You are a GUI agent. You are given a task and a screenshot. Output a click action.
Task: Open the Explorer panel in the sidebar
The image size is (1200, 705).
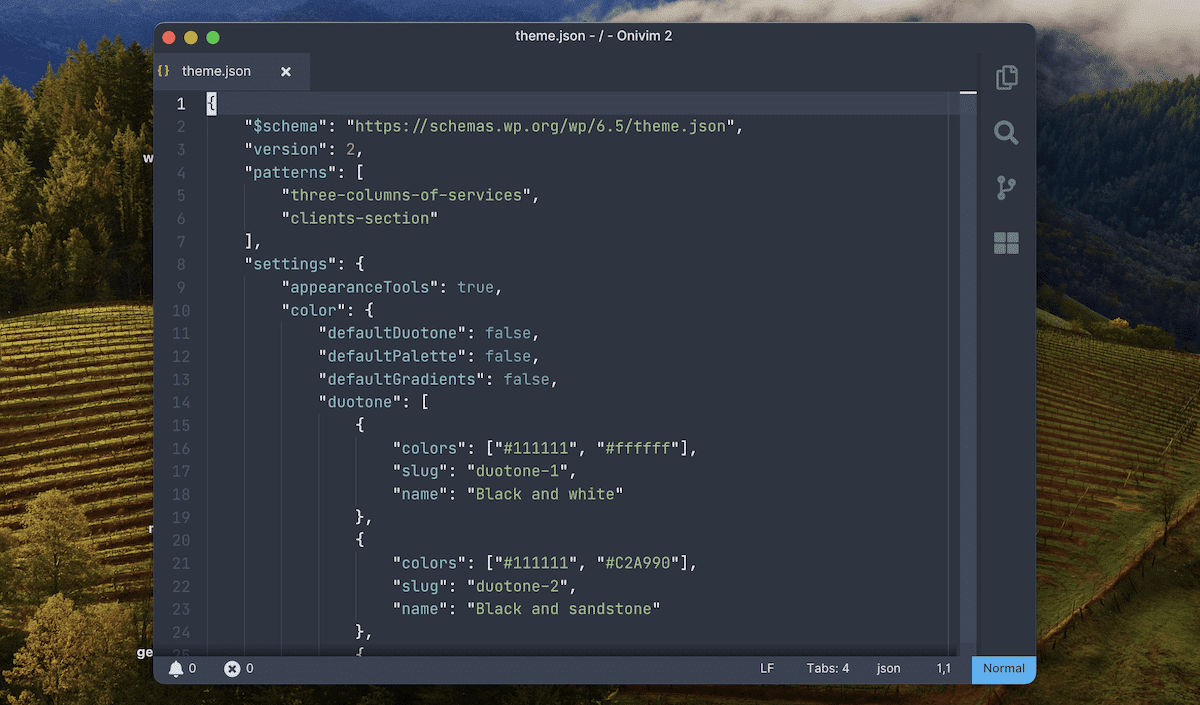click(x=1006, y=77)
